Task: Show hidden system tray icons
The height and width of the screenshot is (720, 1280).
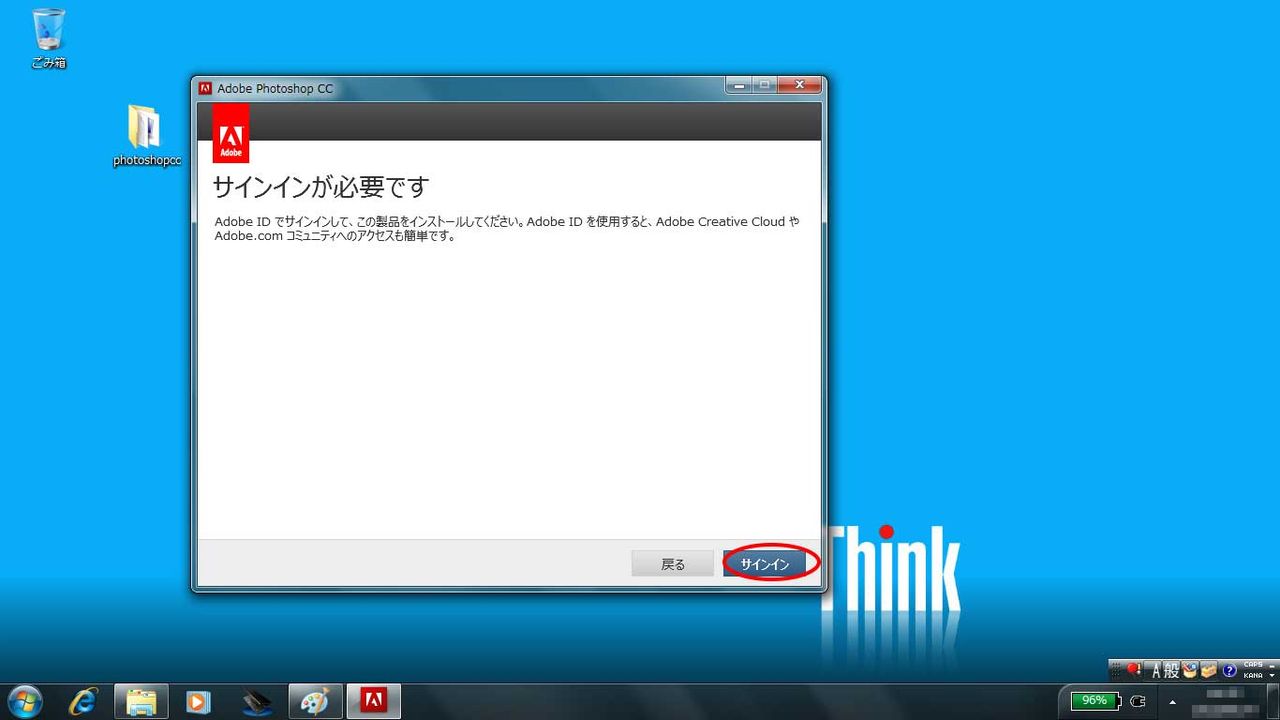Action: coord(1173,702)
